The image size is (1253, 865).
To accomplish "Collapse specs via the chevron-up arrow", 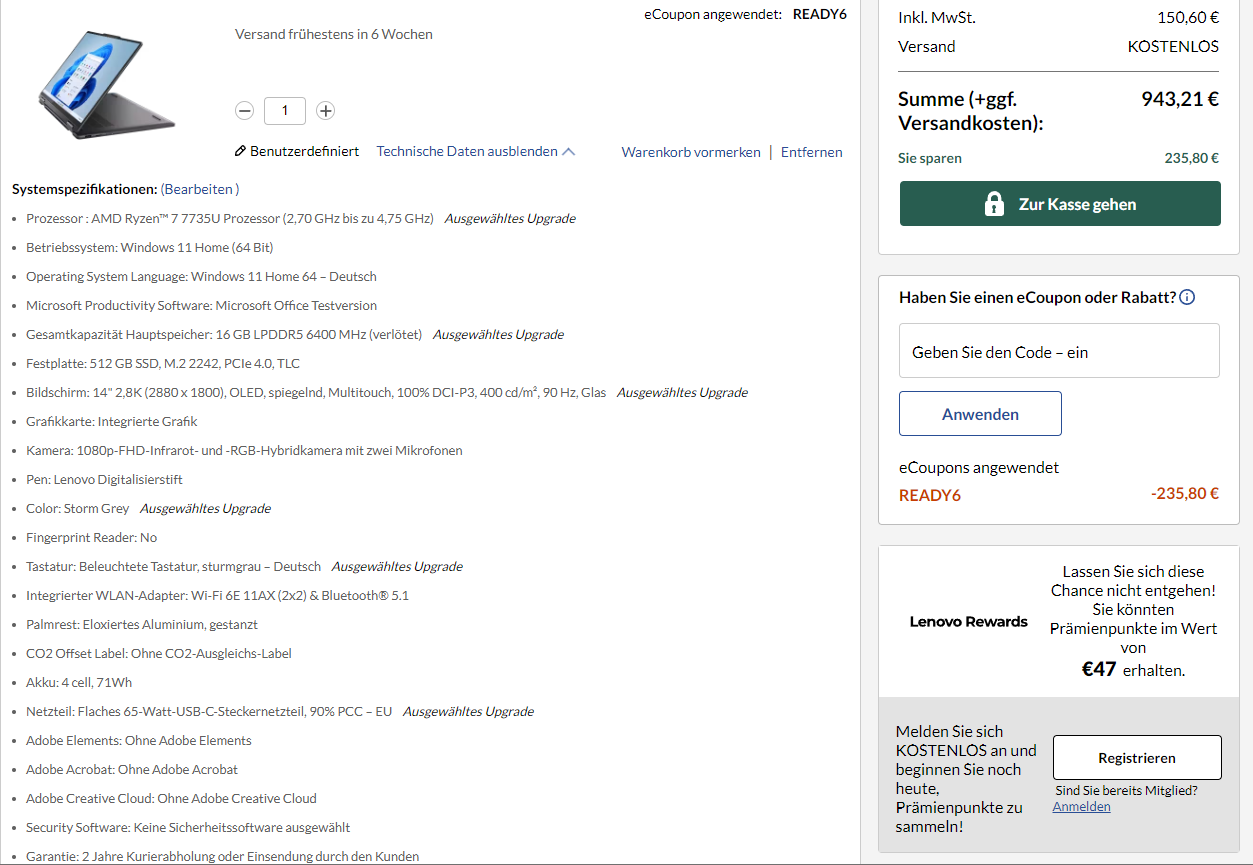I will coord(569,152).
